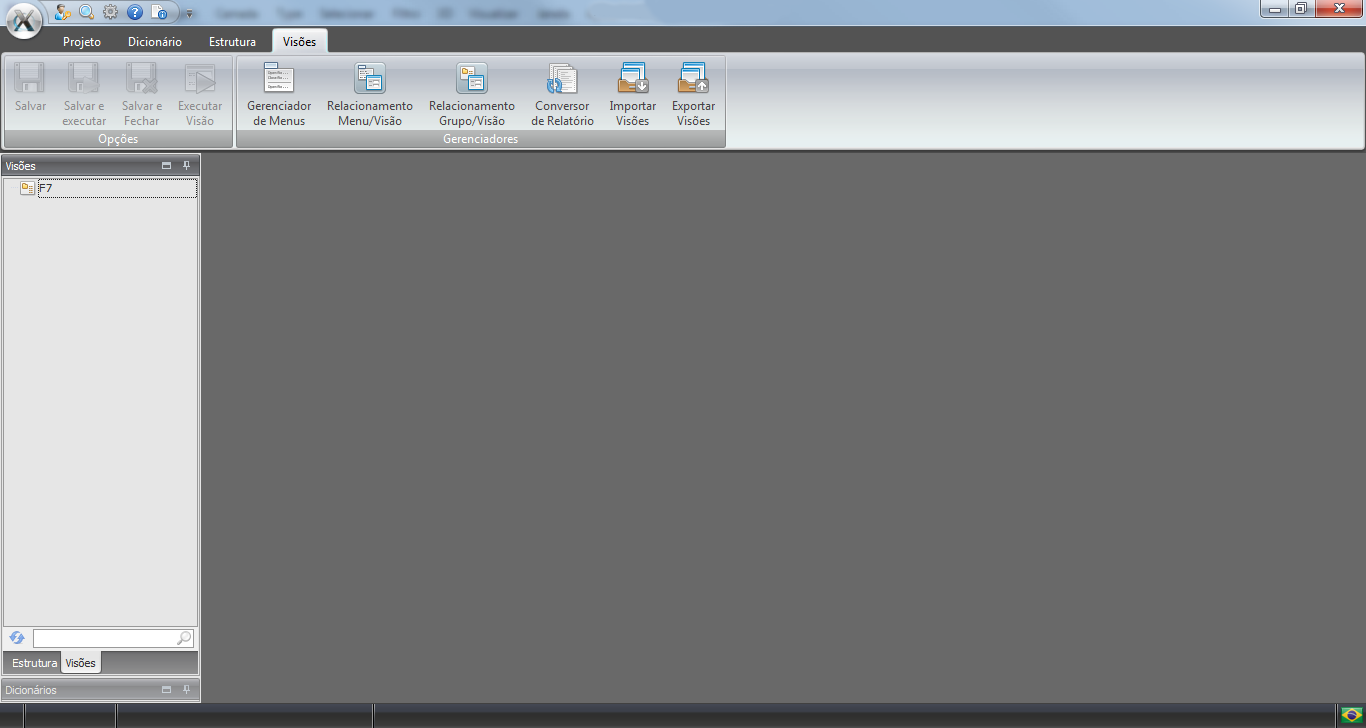Viewport: 1366px width, 728px height.
Task: Maximize the Dicionários panel with its window icon
Action: 167,690
